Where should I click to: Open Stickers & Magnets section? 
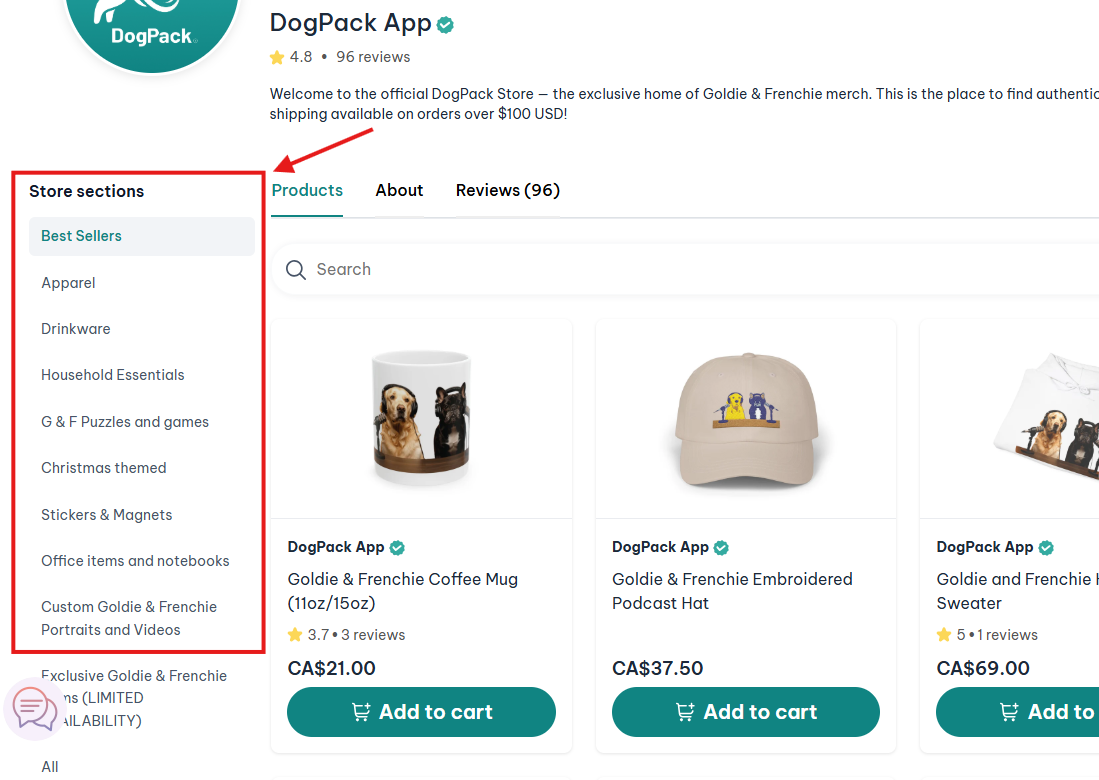[106, 515]
